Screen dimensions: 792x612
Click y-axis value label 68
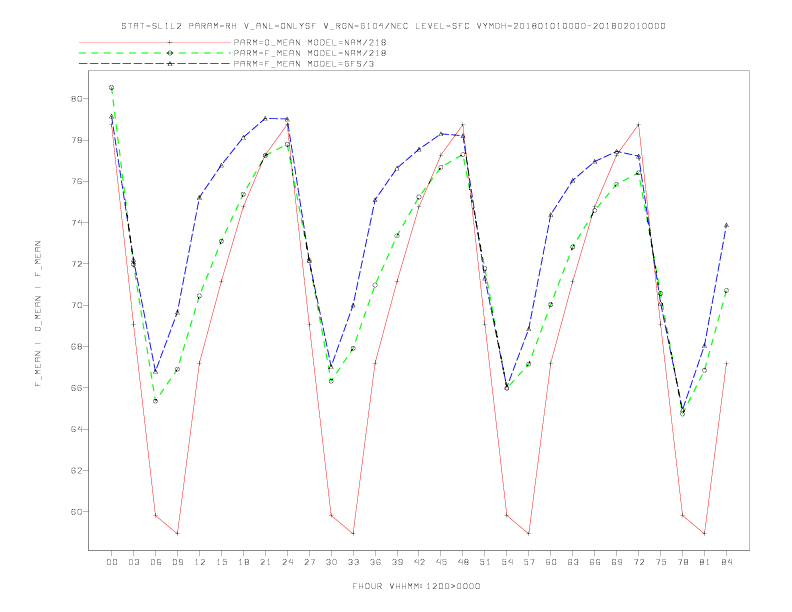pyautogui.click(x=76, y=346)
